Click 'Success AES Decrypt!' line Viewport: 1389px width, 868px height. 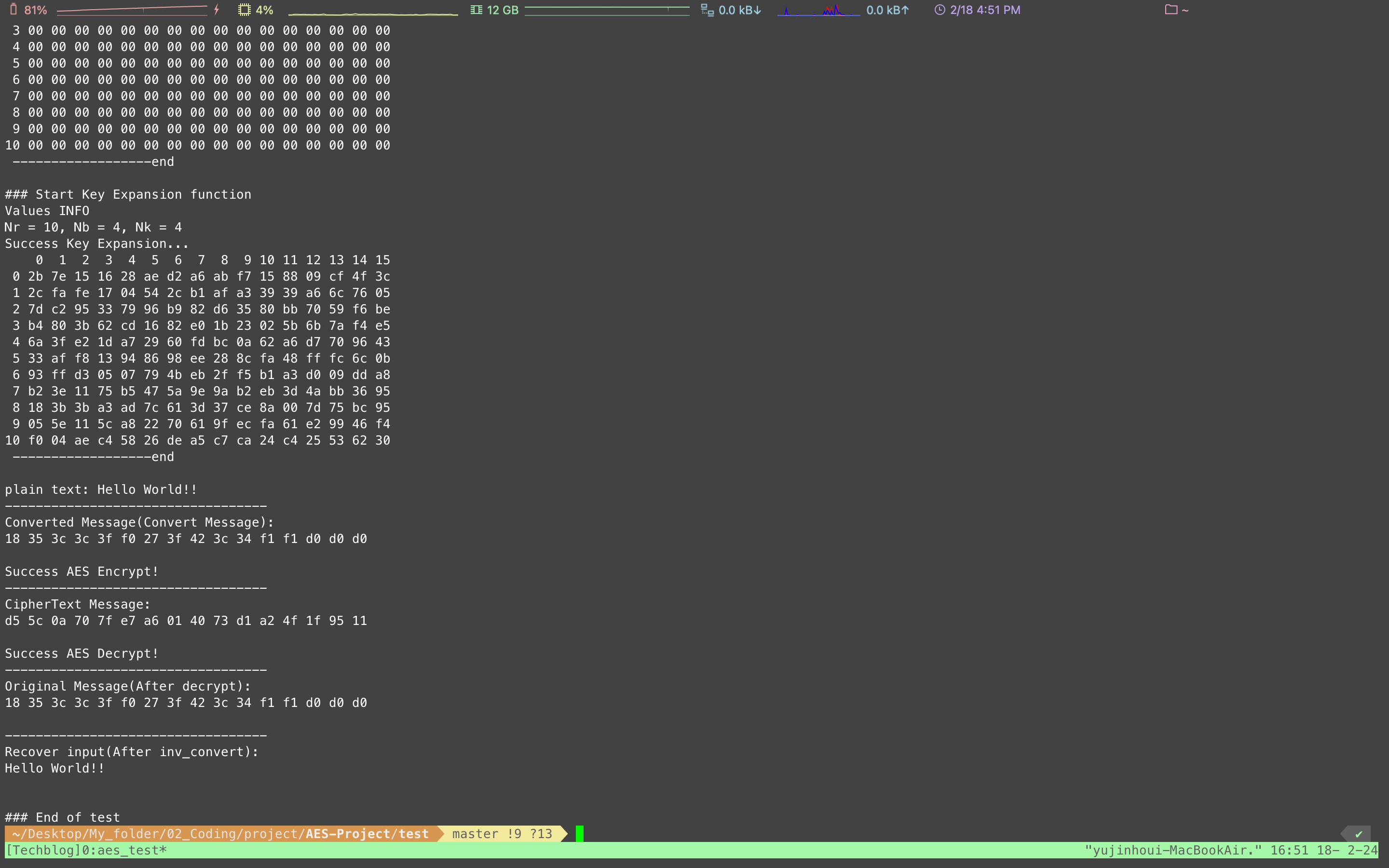click(x=82, y=654)
